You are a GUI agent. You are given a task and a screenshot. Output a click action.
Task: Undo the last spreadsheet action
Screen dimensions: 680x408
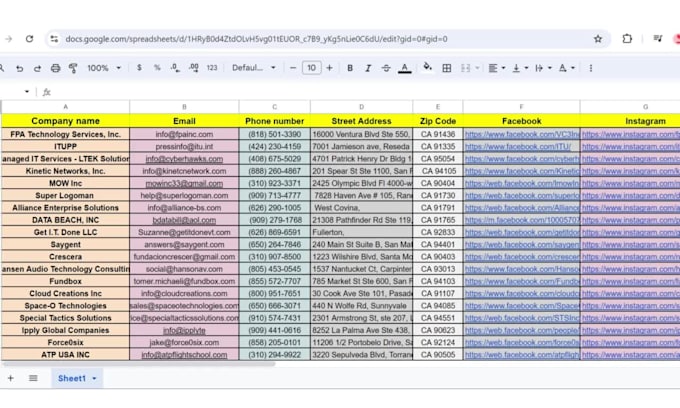point(20,68)
